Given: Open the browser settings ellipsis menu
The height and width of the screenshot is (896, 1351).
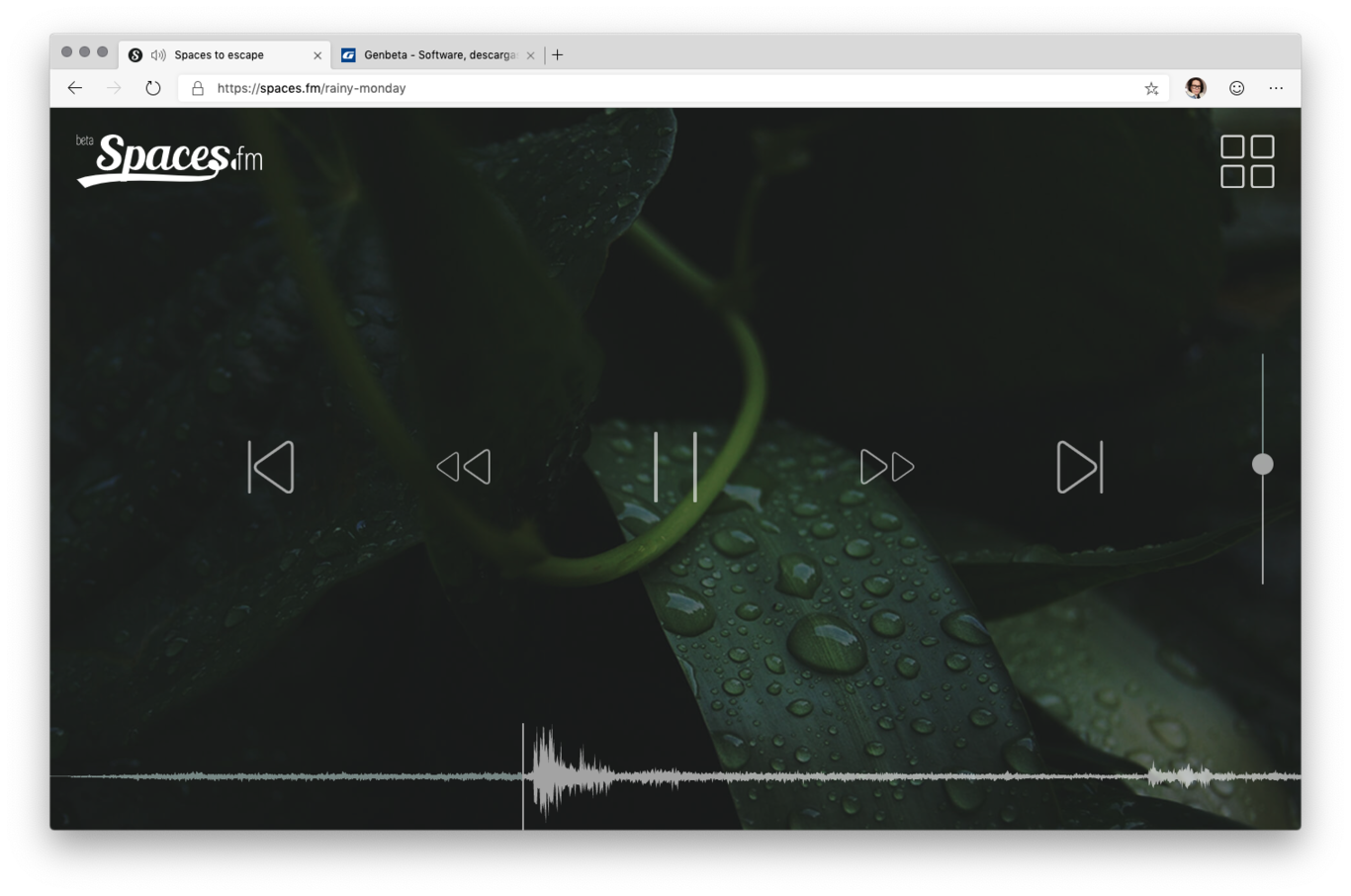Looking at the screenshot, I should [x=1276, y=88].
